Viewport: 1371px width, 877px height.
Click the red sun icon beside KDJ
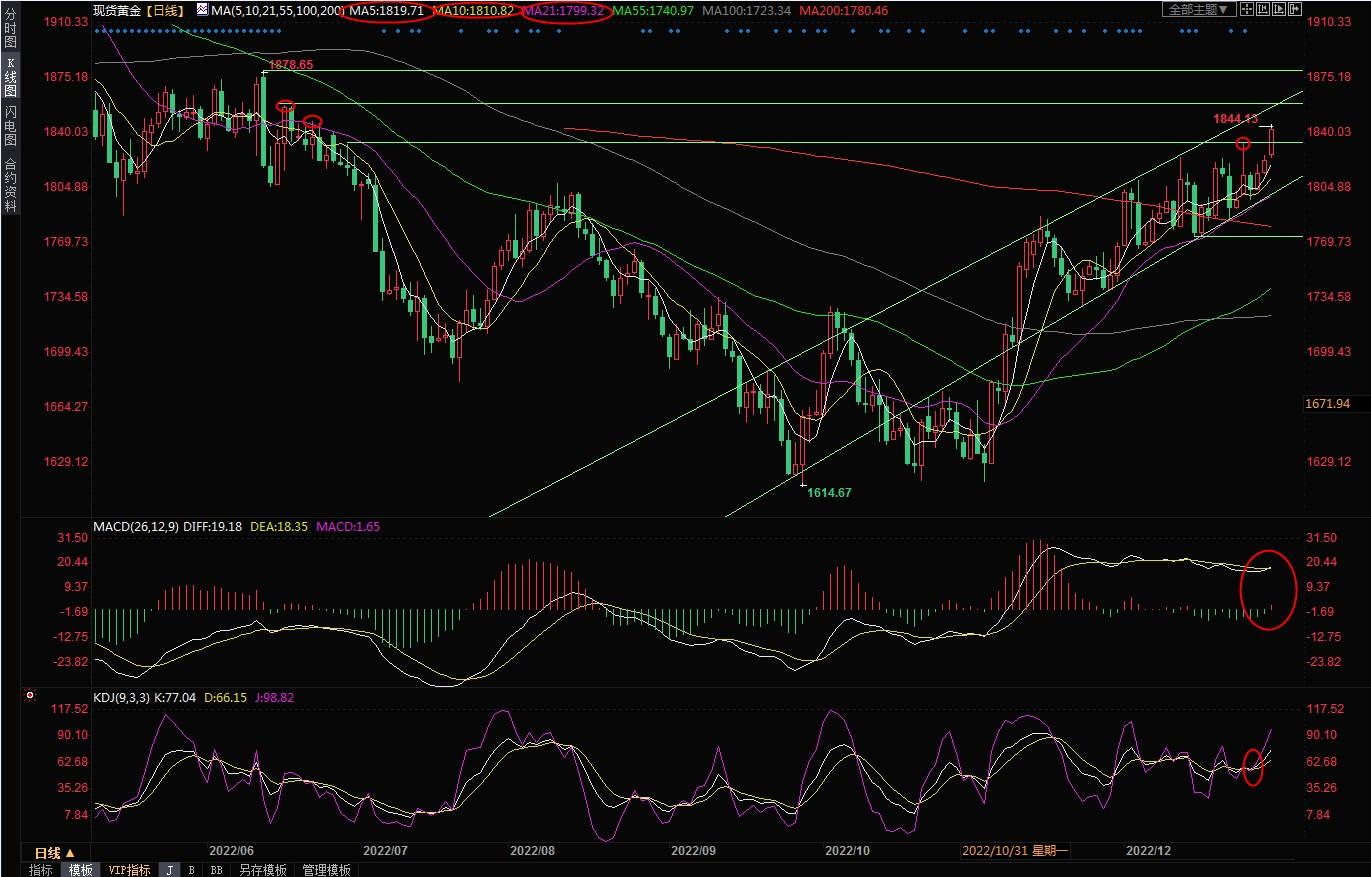[29, 695]
